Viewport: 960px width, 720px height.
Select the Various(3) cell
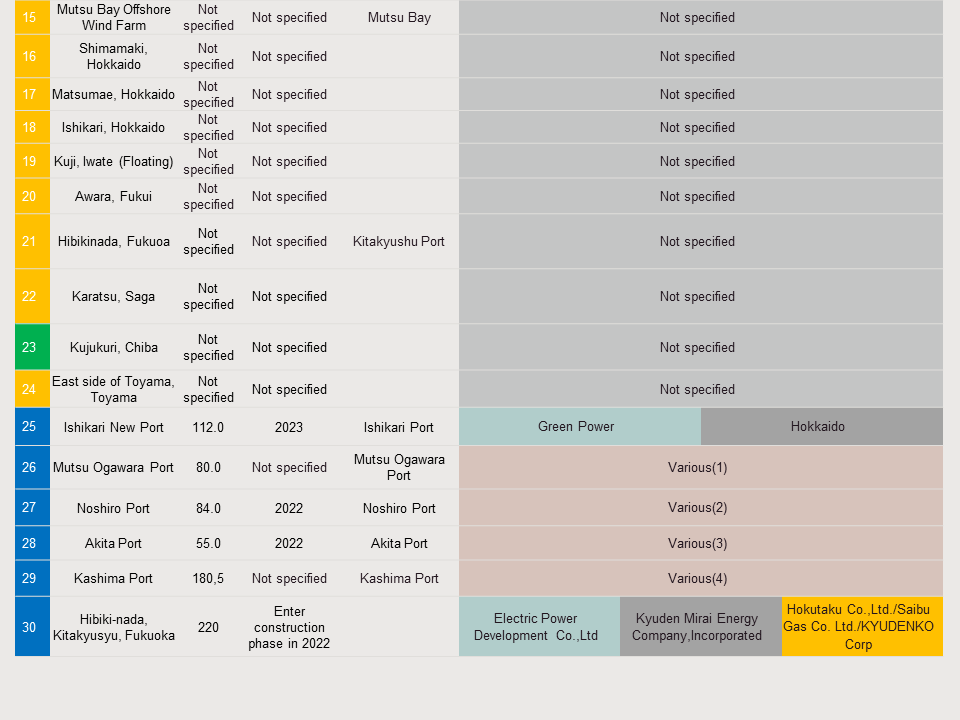point(698,543)
